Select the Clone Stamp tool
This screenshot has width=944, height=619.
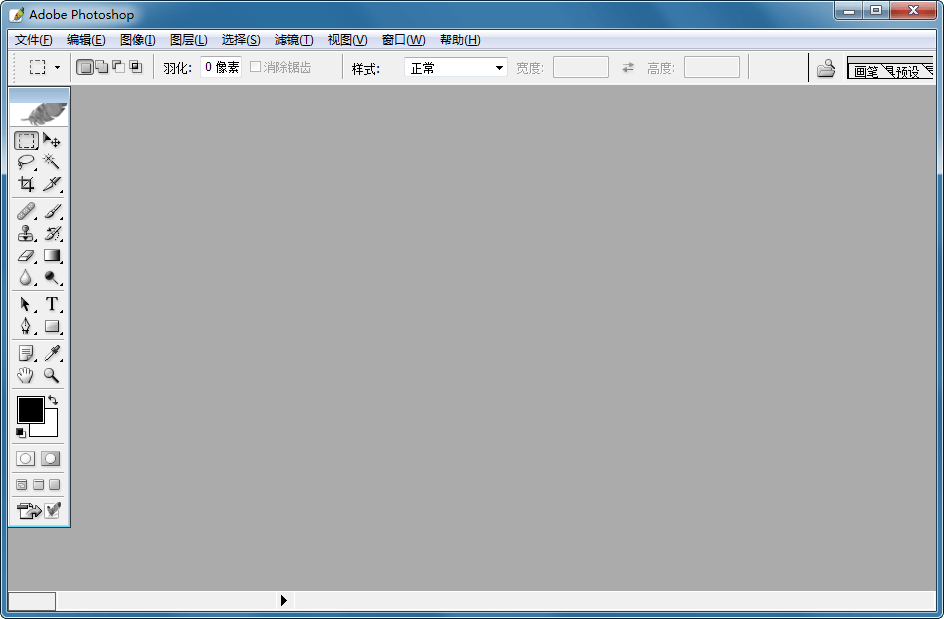(25, 233)
